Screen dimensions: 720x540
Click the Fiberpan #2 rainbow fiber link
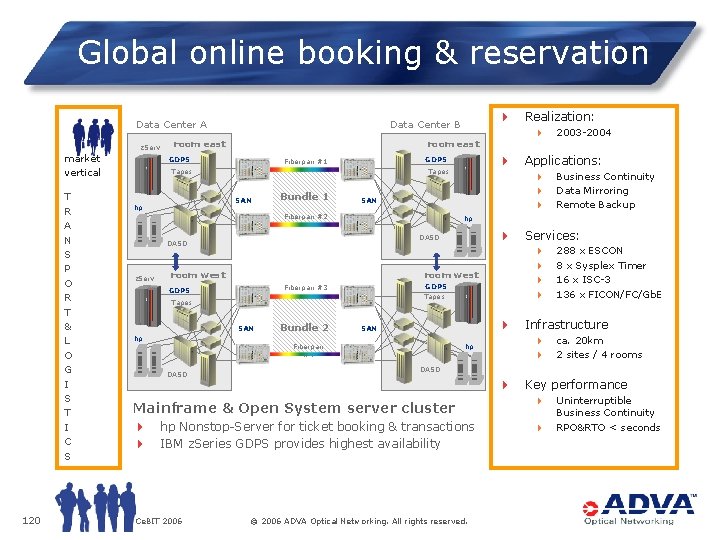[304, 224]
